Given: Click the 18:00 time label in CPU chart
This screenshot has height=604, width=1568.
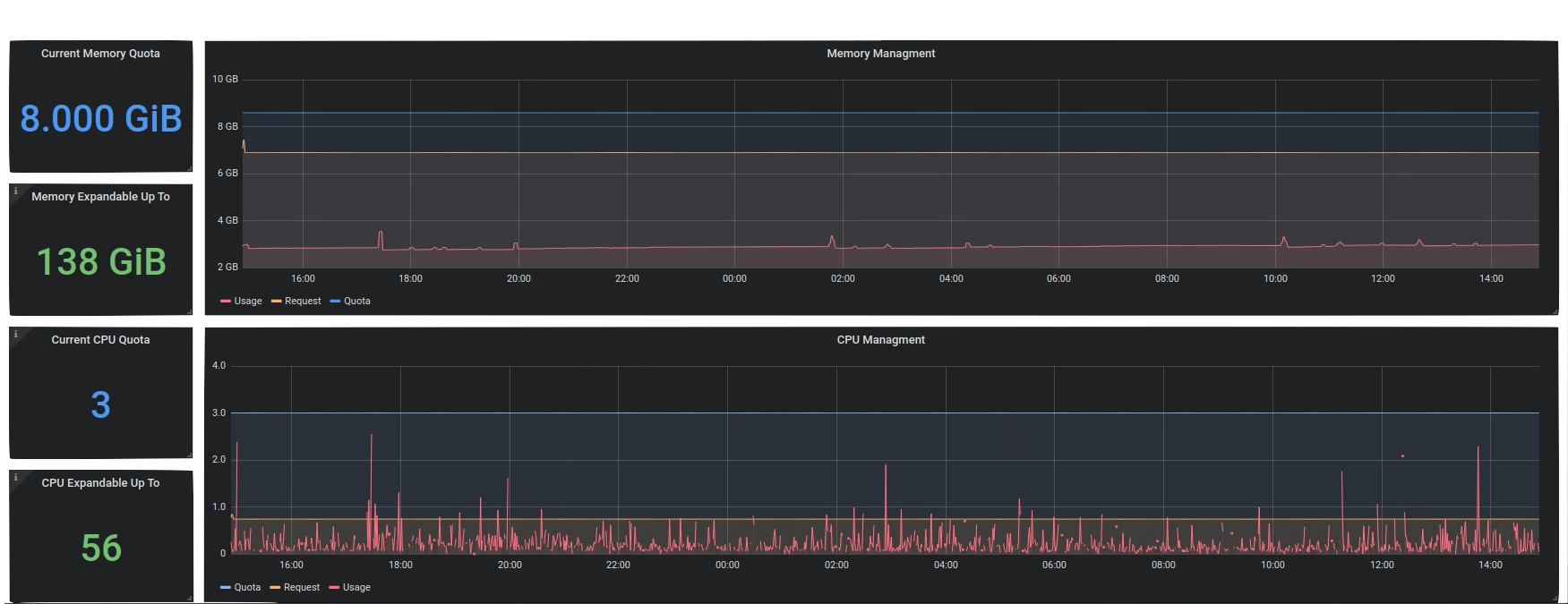Looking at the screenshot, I should tap(400, 566).
